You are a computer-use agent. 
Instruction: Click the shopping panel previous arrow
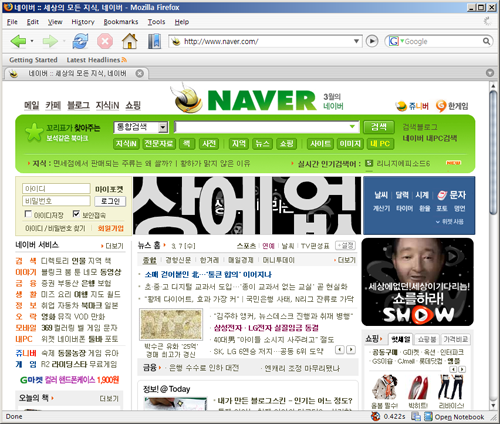click(x=453, y=369)
